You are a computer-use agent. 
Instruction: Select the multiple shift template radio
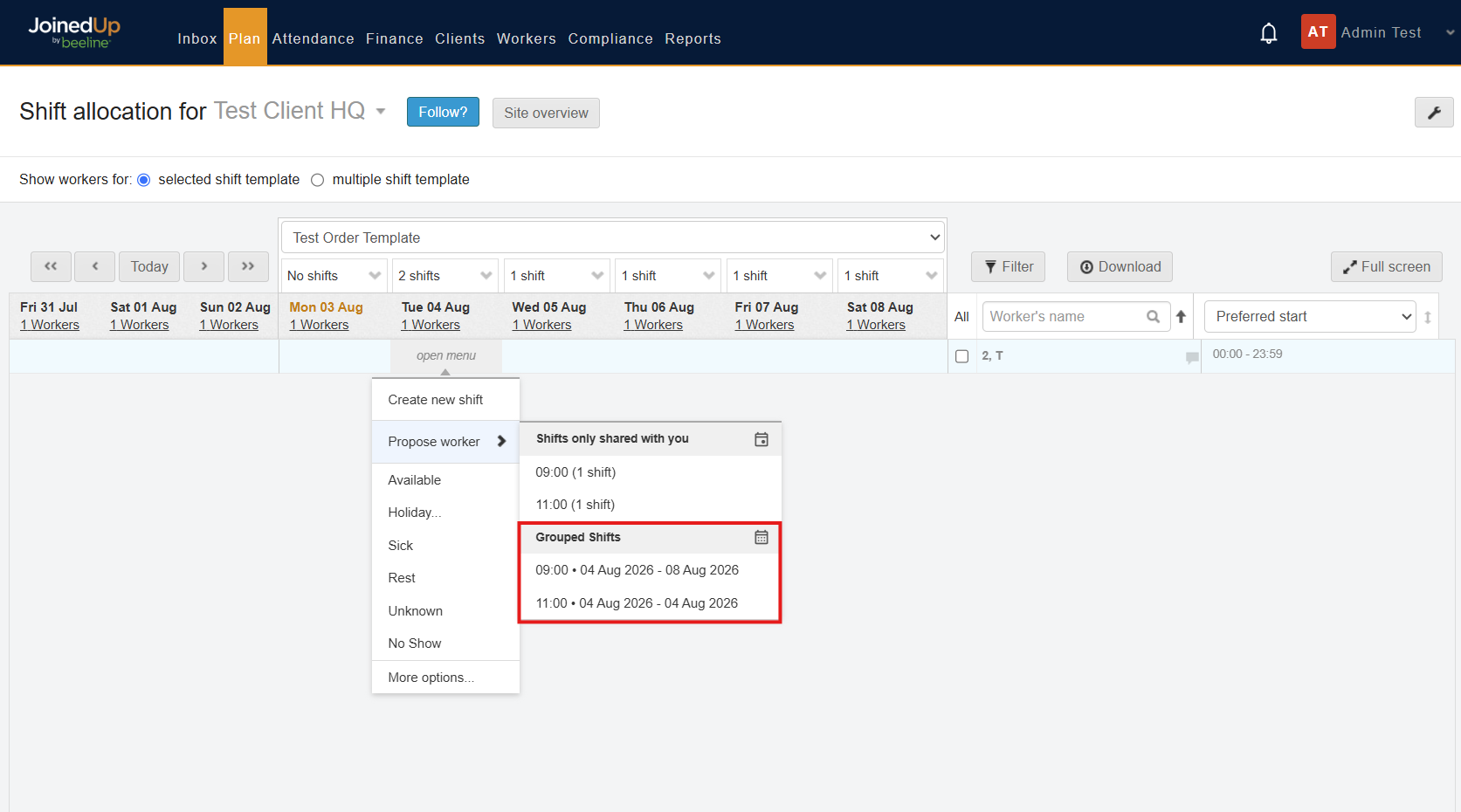(318, 180)
